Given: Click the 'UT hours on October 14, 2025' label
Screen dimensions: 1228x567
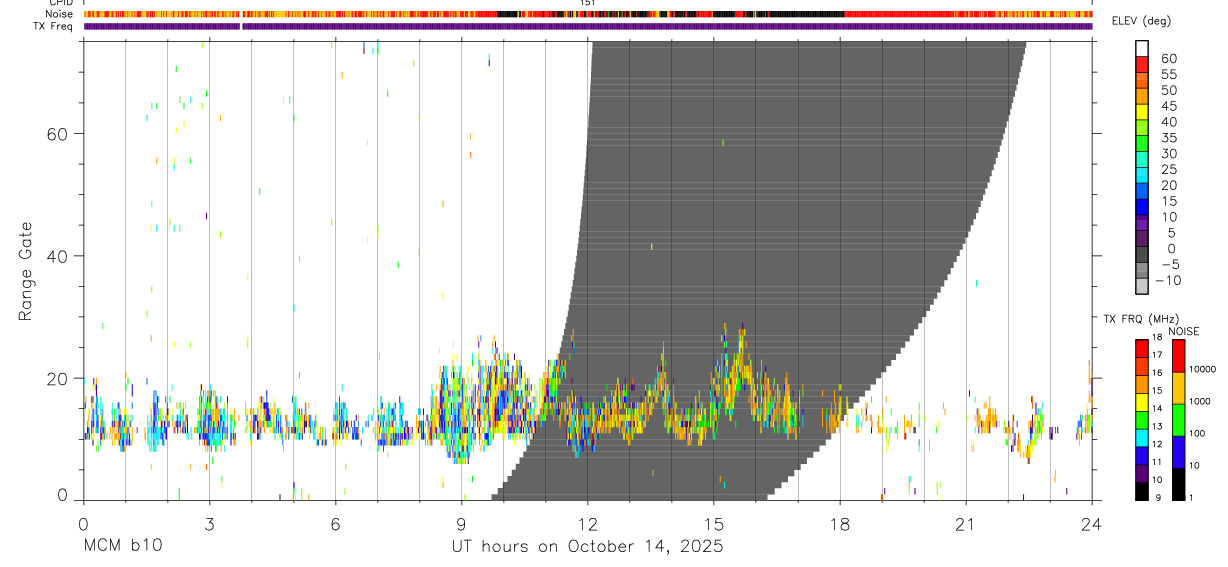Looking at the screenshot, I should click(586, 546).
